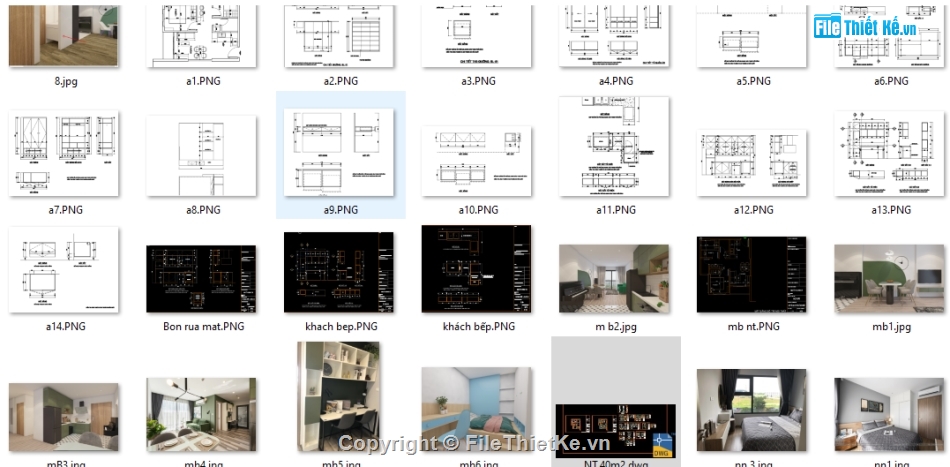The height and width of the screenshot is (467, 950).
Task: Click the file name 'a5.PNG'
Action: (753, 81)
